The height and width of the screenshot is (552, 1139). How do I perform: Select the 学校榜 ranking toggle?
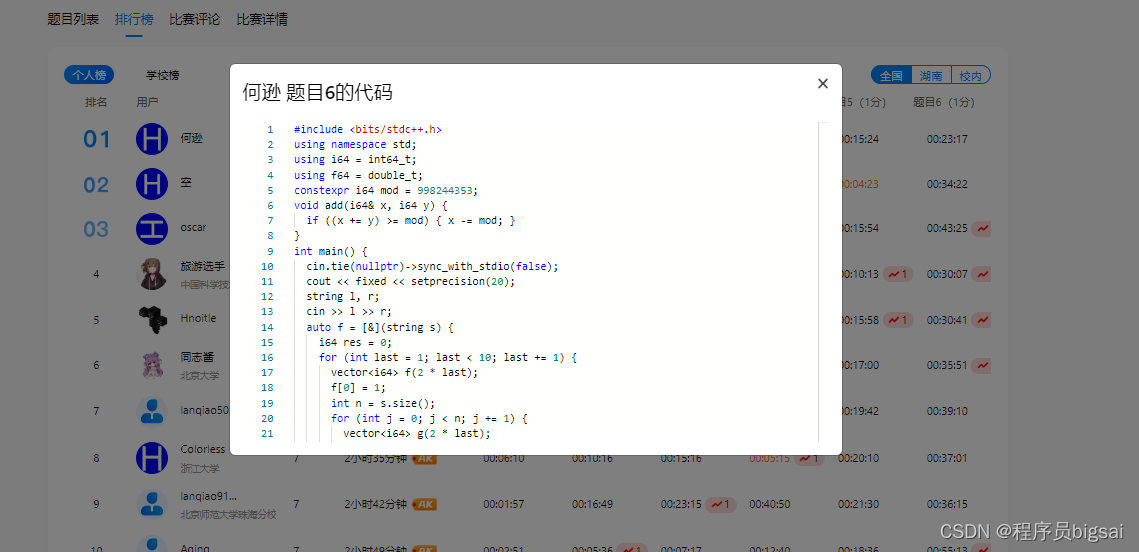click(163, 75)
